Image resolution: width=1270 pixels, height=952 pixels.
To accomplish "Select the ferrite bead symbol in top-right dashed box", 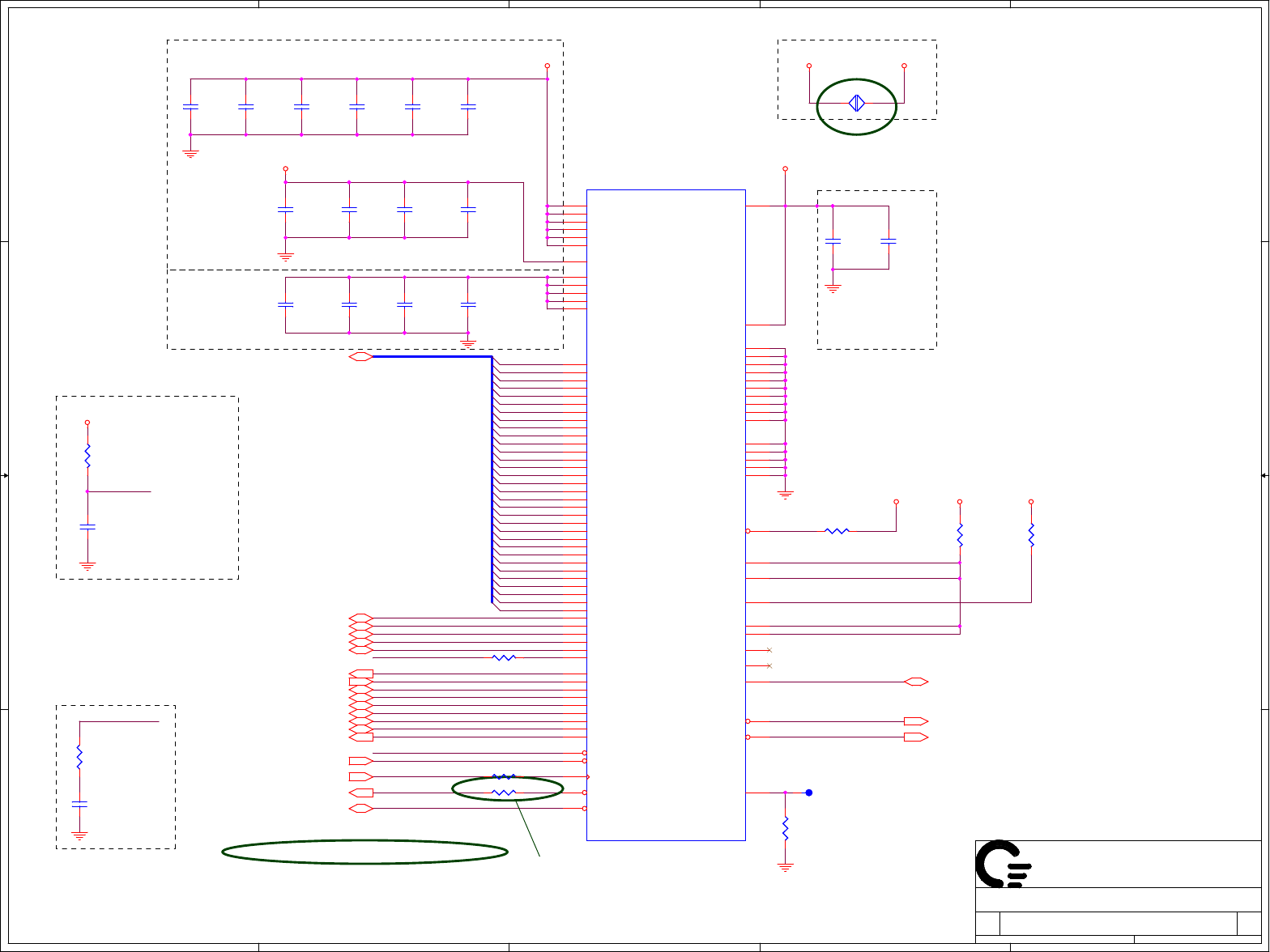I will tap(857, 103).
